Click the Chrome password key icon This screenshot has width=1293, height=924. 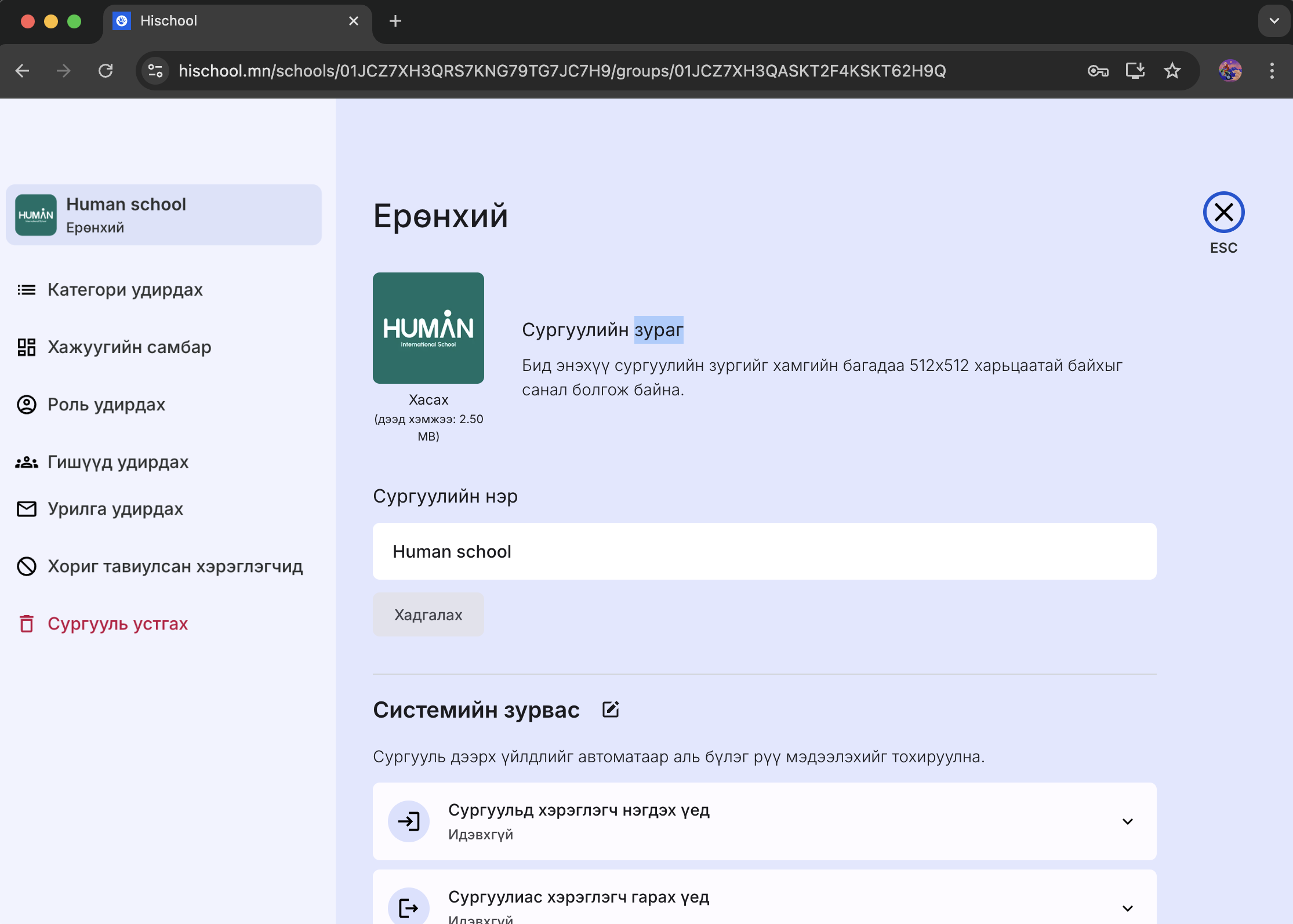pyautogui.click(x=1098, y=71)
